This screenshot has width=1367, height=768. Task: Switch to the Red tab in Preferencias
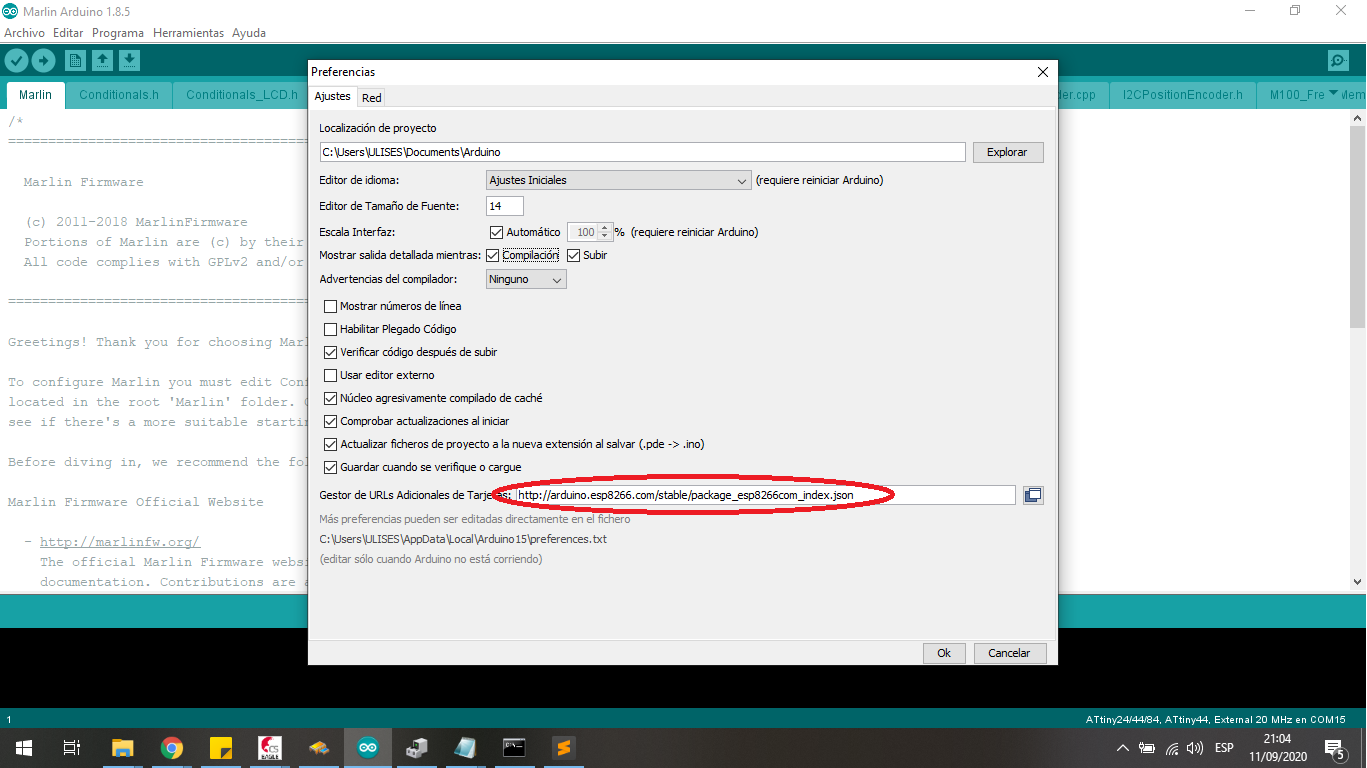372,98
